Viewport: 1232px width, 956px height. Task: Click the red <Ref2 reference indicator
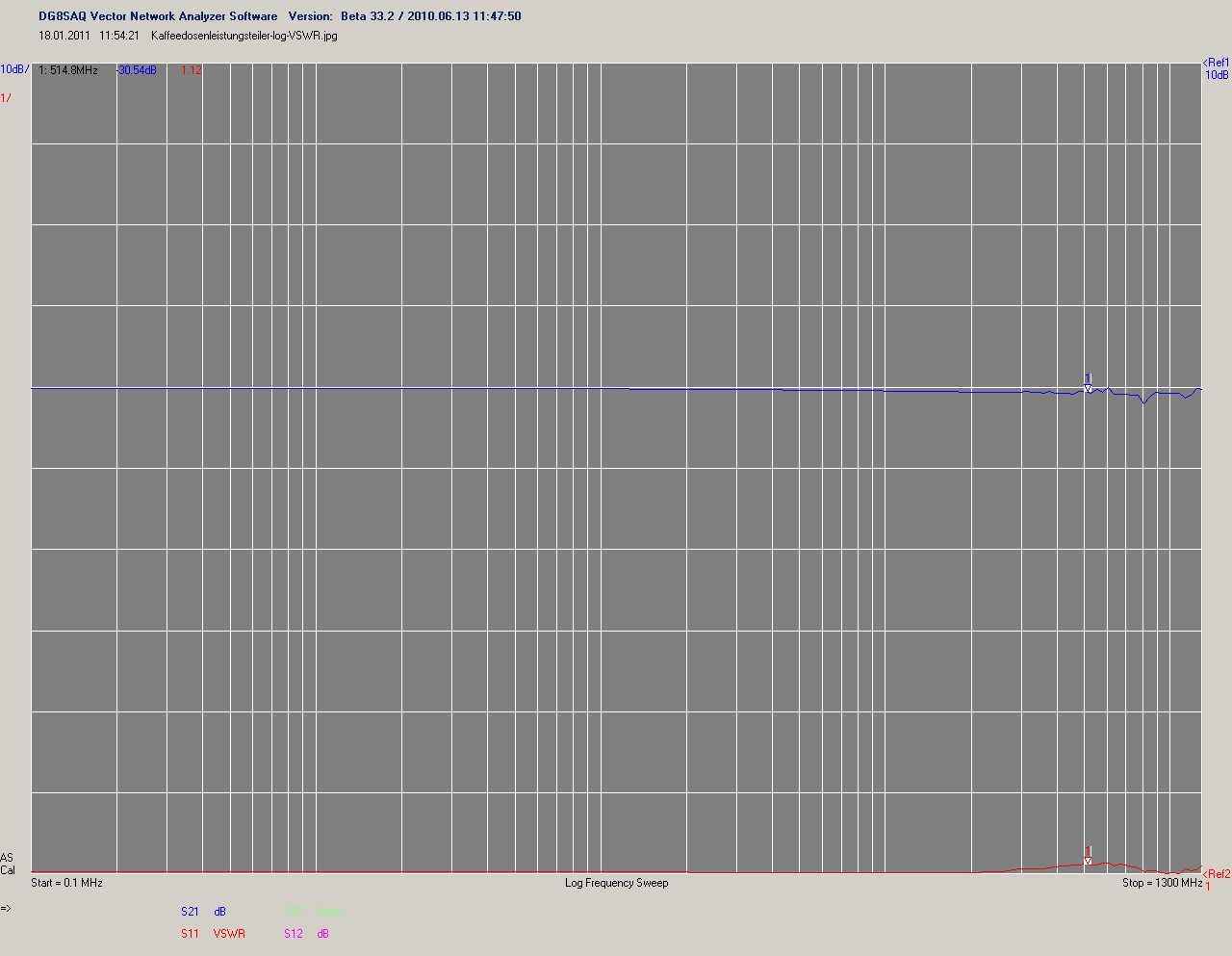pos(1216,874)
